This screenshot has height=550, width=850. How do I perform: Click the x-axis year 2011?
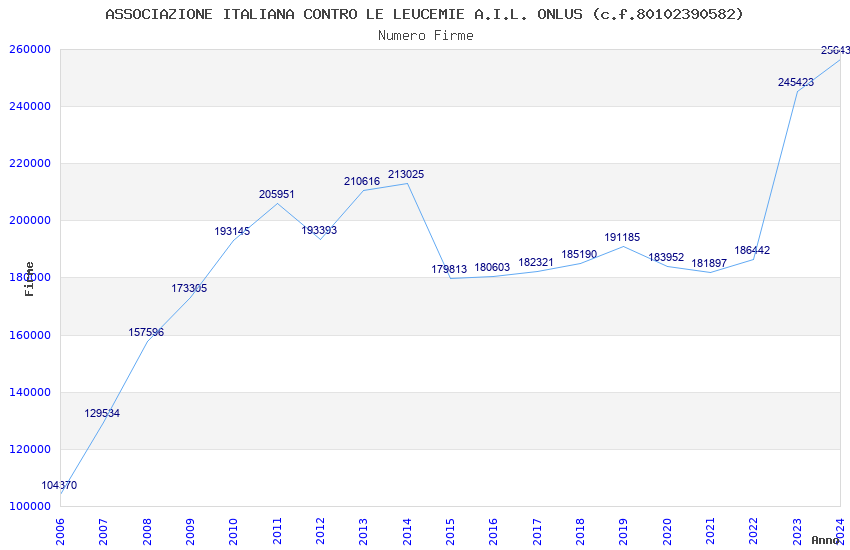(277, 532)
